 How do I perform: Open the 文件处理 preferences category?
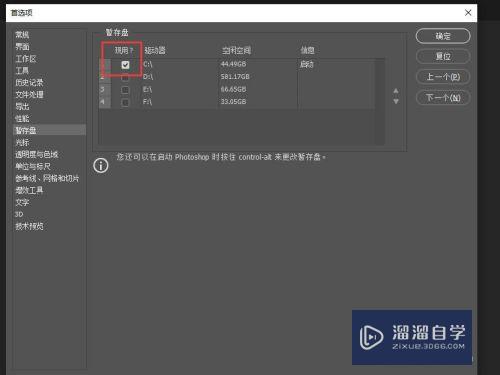tap(29, 95)
